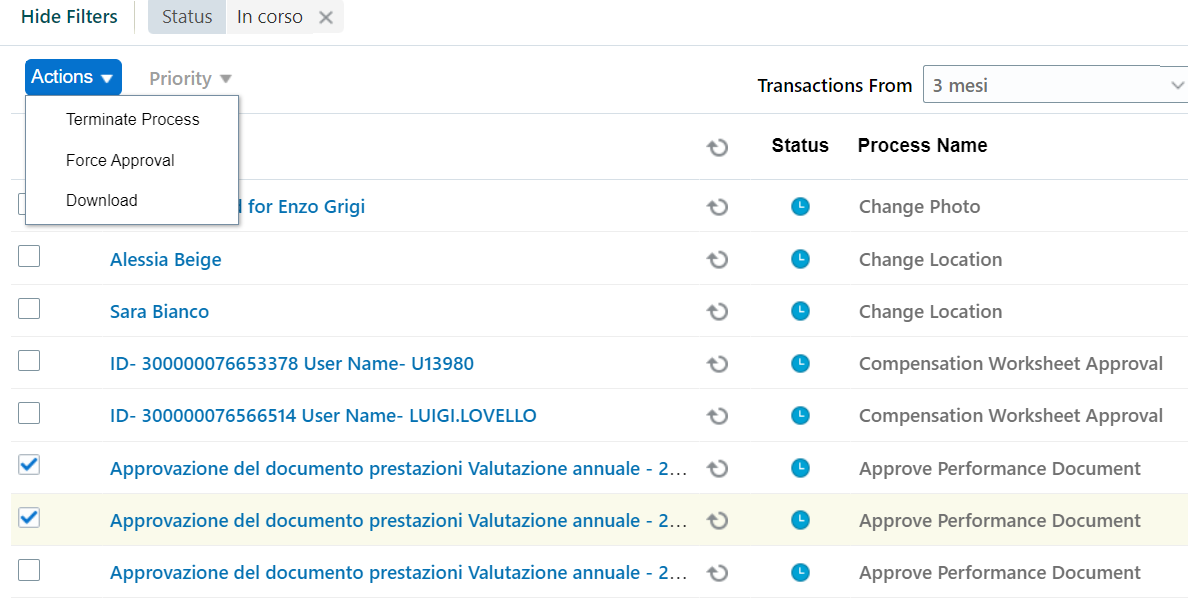Screen dimensions: 1188x608
Task: Click the history icon for user U13980's row
Action: click(717, 364)
